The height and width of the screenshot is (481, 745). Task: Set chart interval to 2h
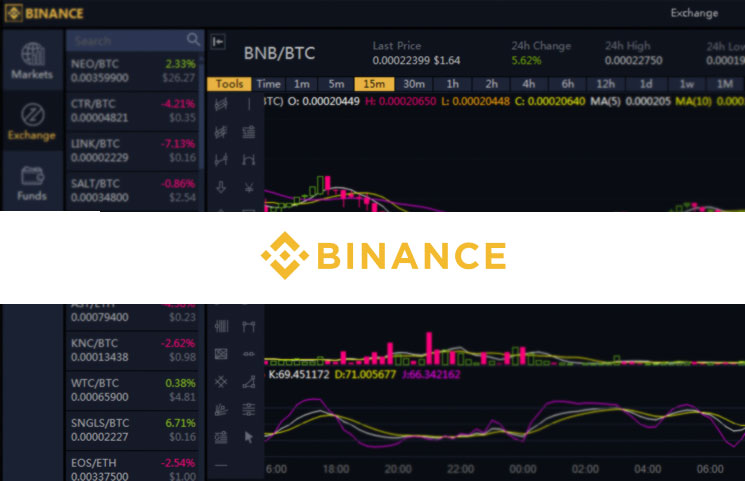coord(491,84)
